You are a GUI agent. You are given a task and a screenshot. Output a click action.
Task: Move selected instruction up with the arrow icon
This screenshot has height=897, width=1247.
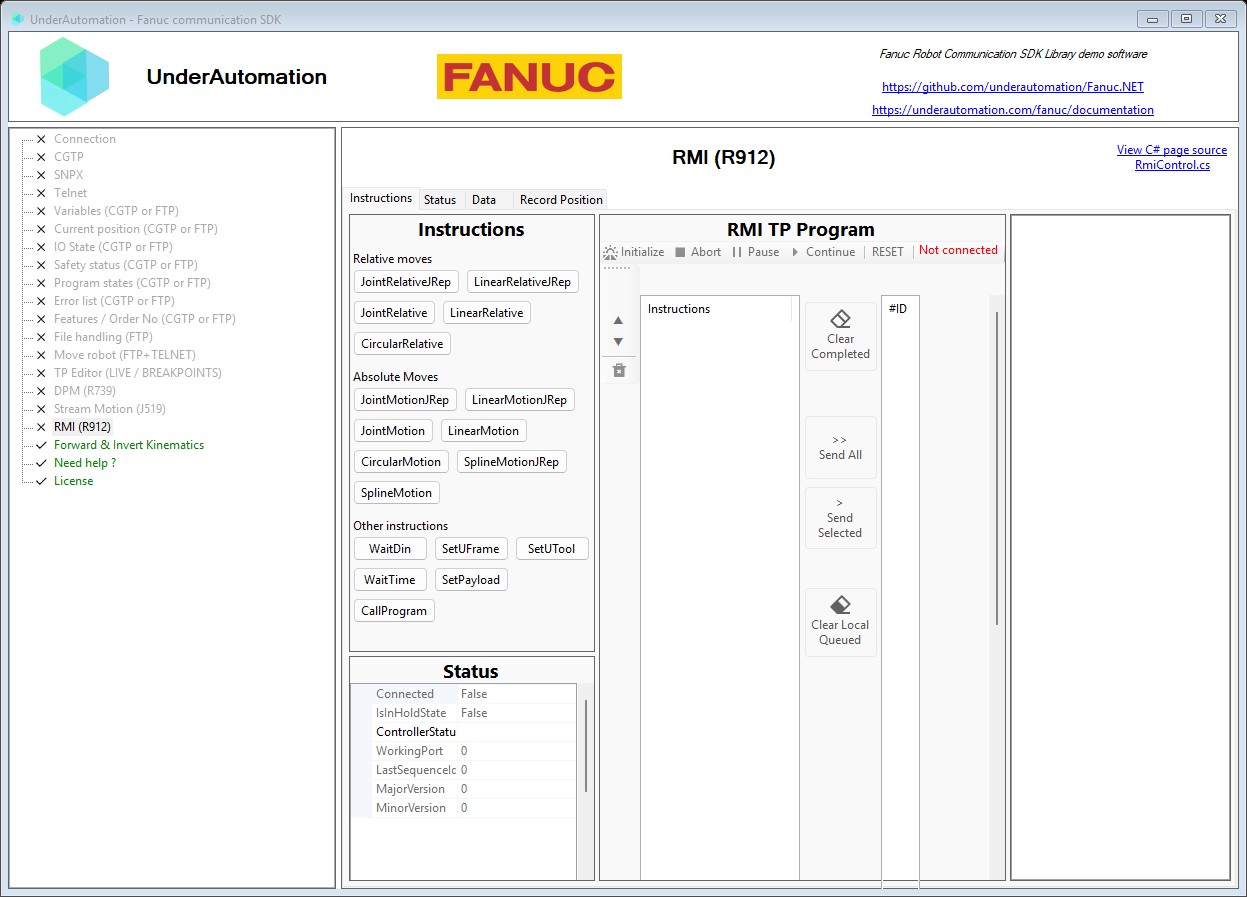click(x=618, y=320)
